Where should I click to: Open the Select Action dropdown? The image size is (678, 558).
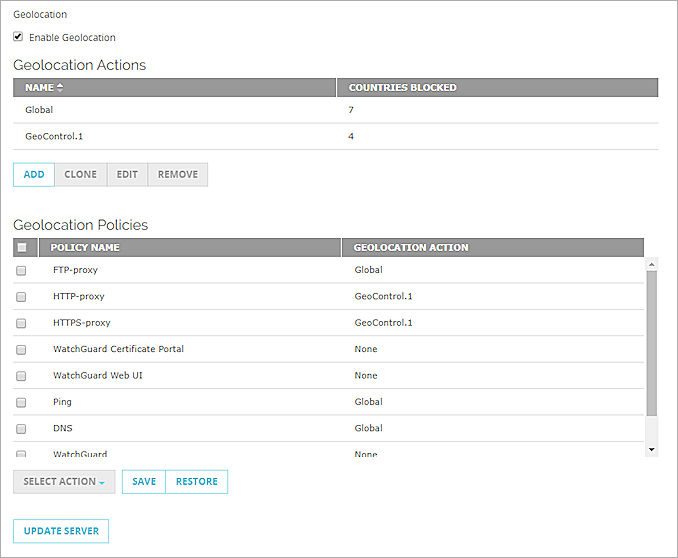click(x=64, y=482)
